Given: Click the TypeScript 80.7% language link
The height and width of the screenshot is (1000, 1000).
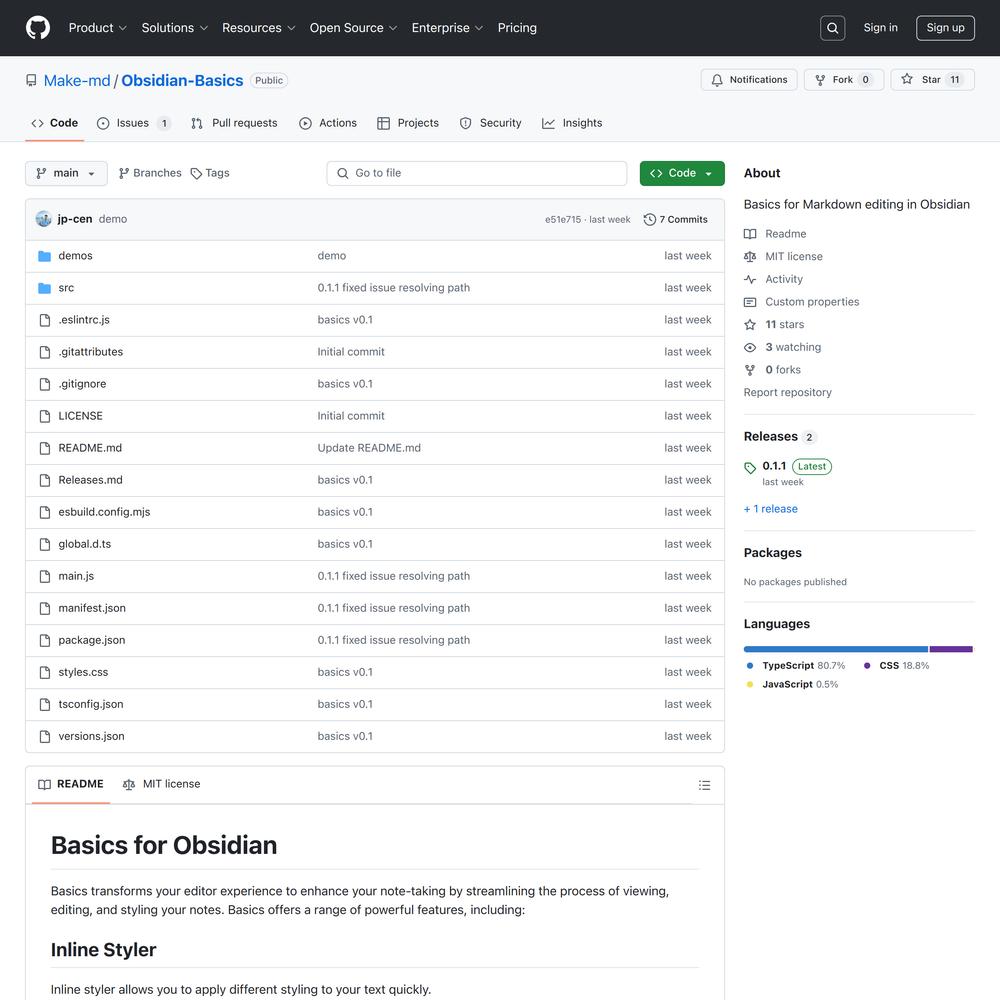Looking at the screenshot, I should pyautogui.click(x=795, y=666).
